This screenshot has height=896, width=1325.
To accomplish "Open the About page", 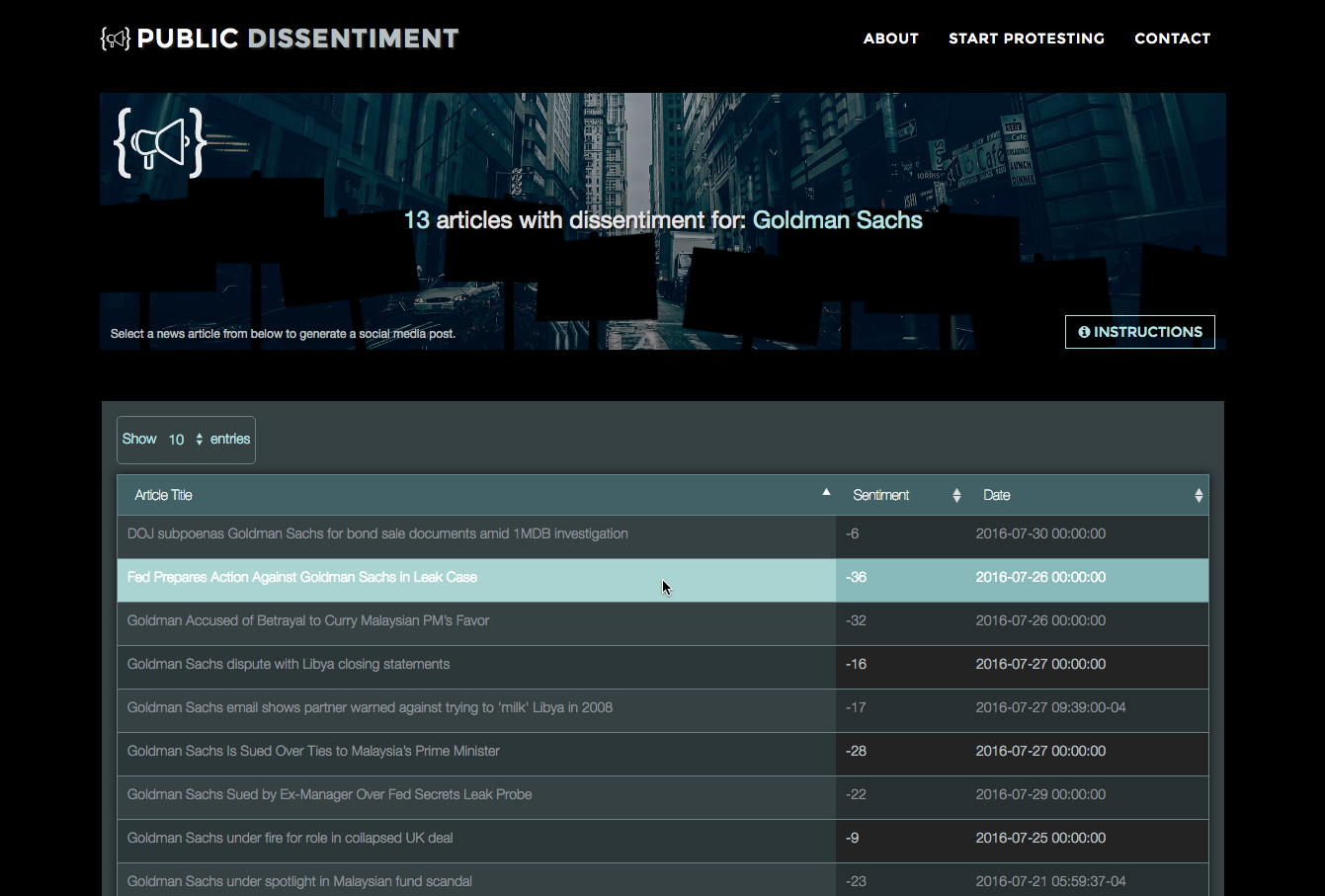I will 891,39.
